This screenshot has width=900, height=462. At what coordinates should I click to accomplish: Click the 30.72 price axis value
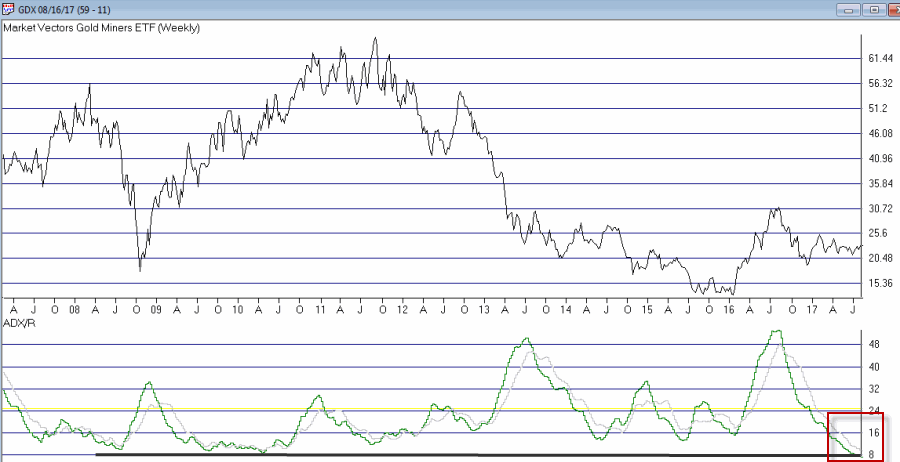881,209
